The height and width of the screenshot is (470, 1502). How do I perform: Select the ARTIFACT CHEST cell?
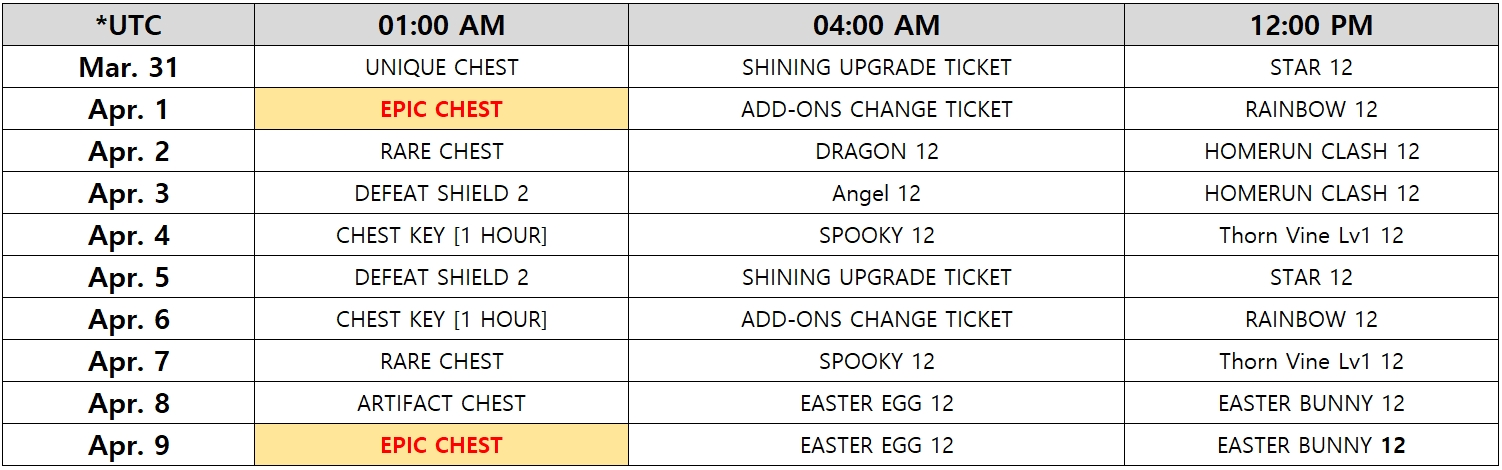(x=441, y=403)
